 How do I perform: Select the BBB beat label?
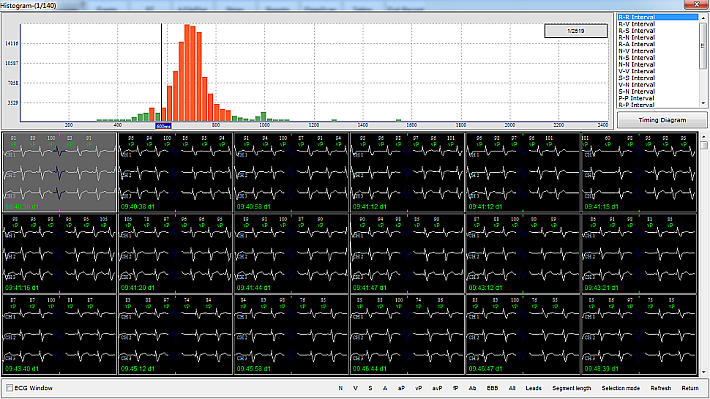coord(492,388)
